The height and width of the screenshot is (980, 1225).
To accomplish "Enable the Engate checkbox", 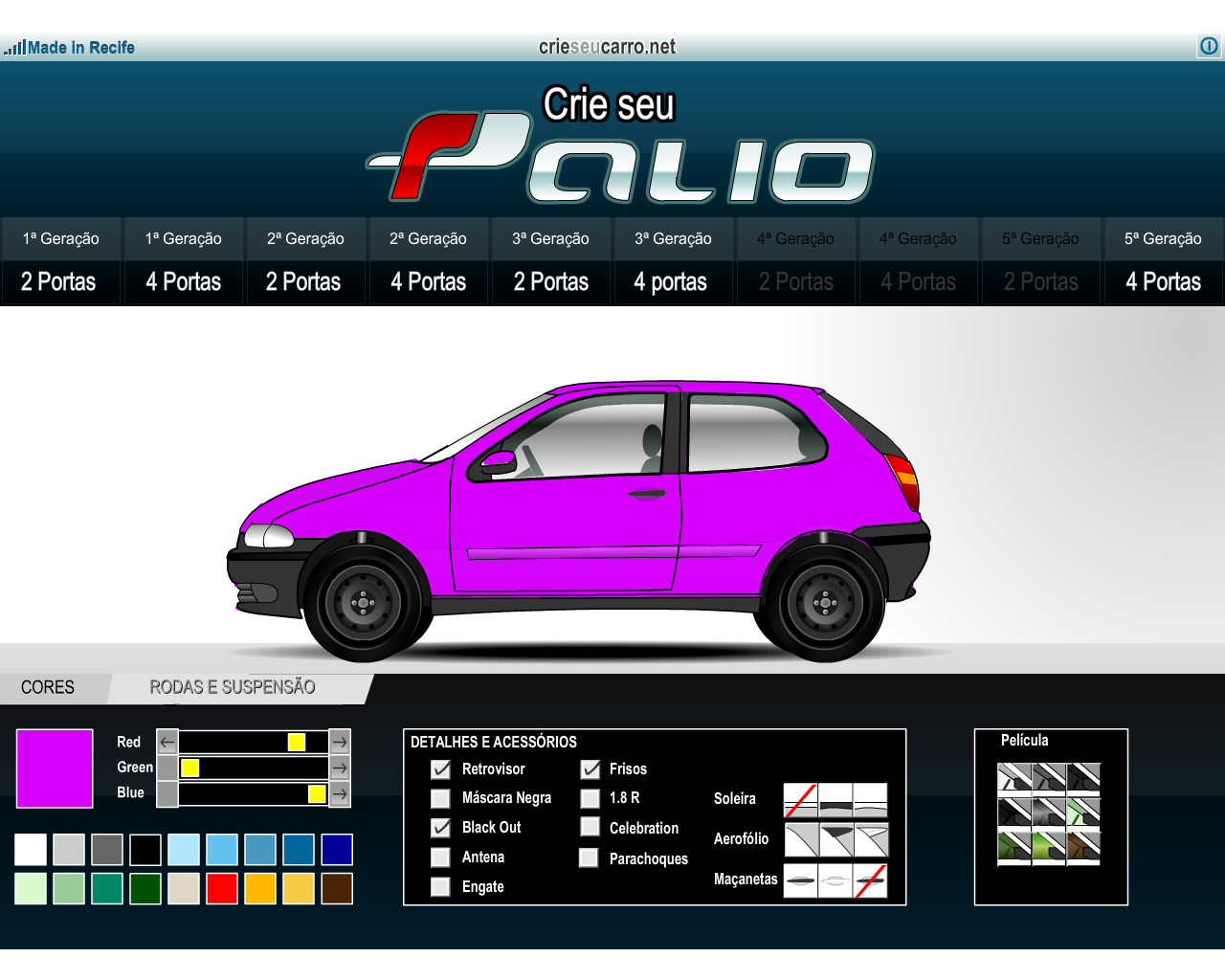I will (x=441, y=887).
